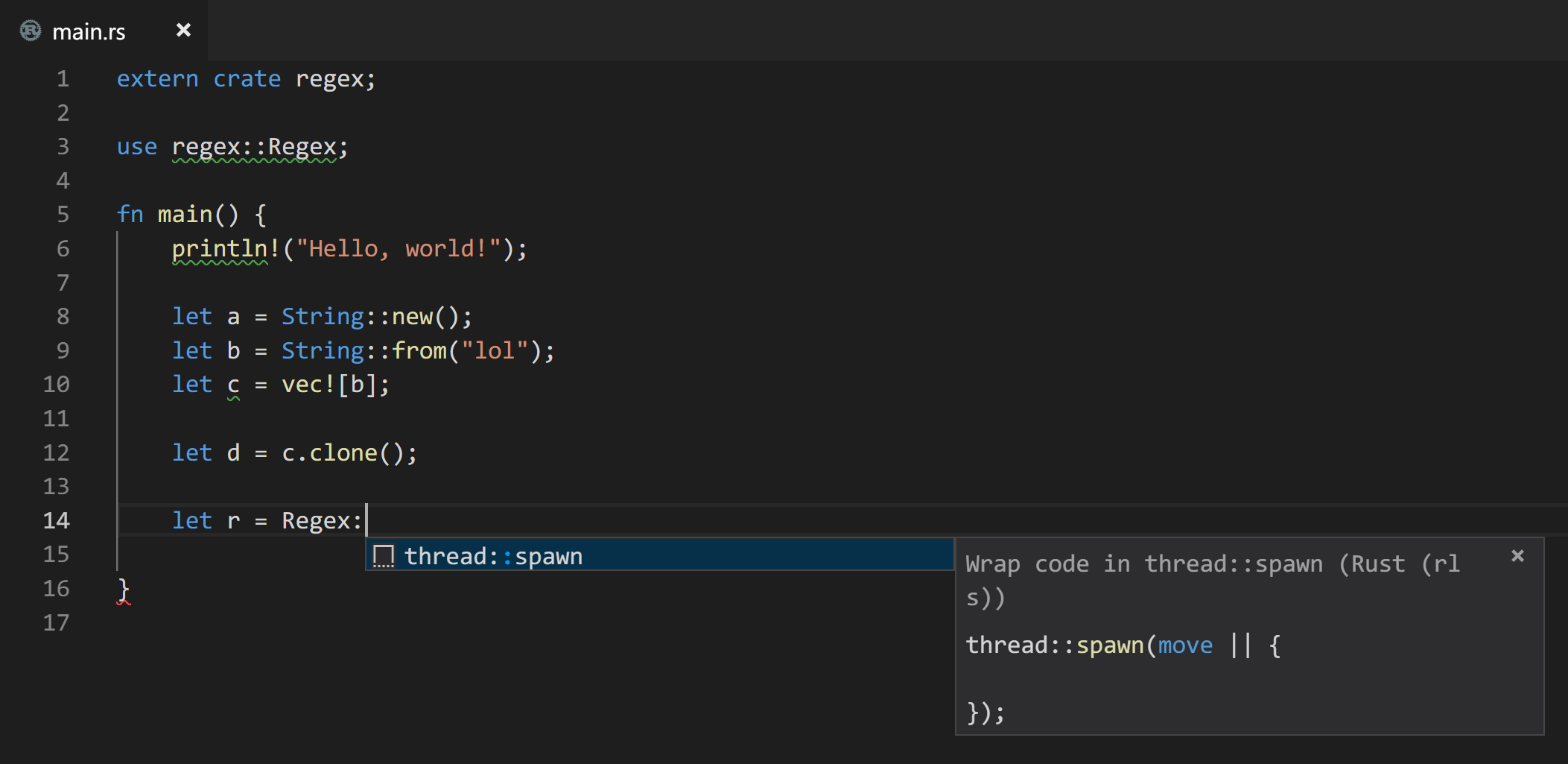Click the underlined variable 'c' on line 10

[233, 385]
